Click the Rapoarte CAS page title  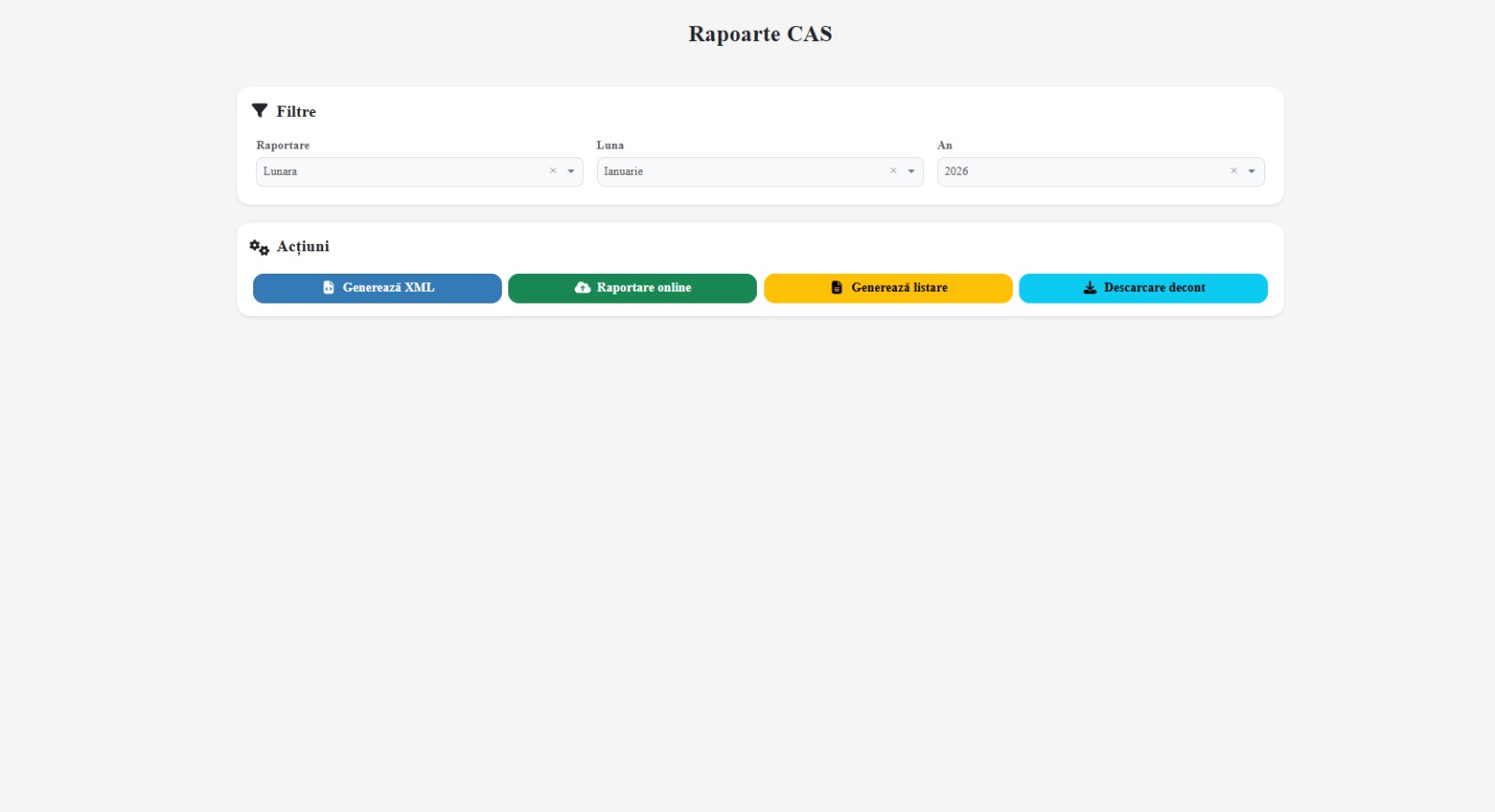(761, 34)
